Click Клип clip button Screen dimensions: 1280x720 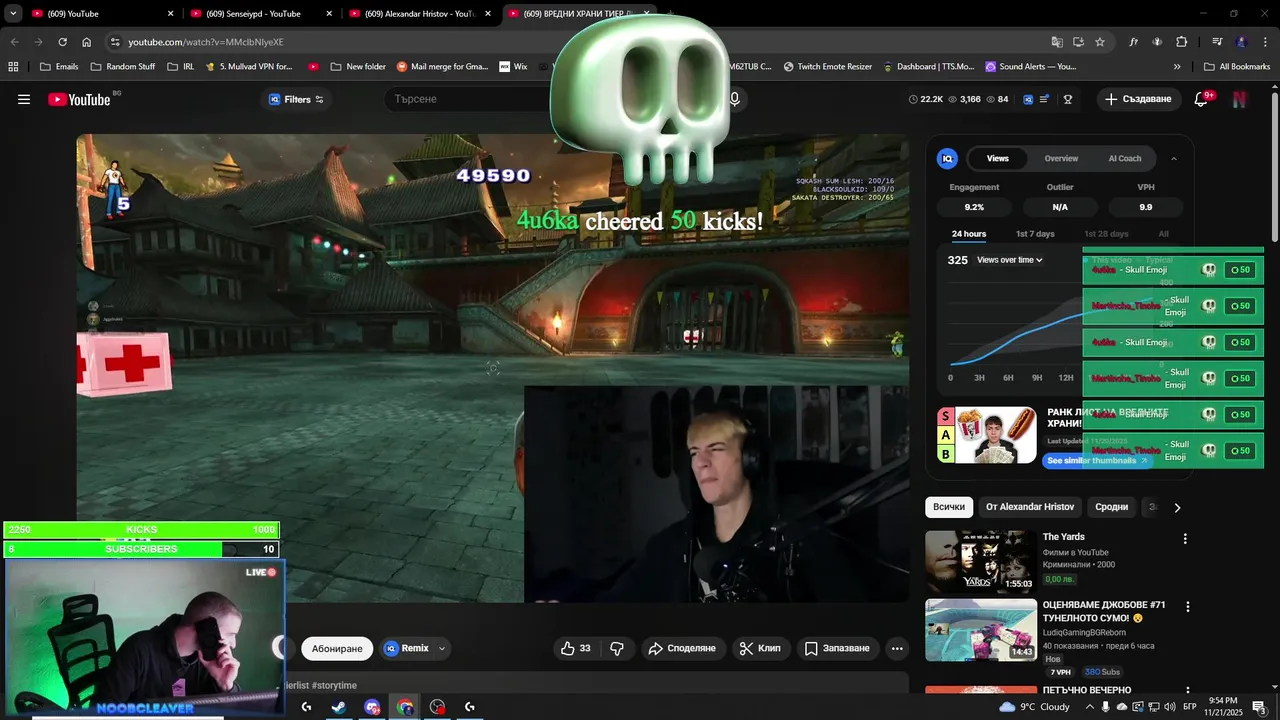point(760,649)
